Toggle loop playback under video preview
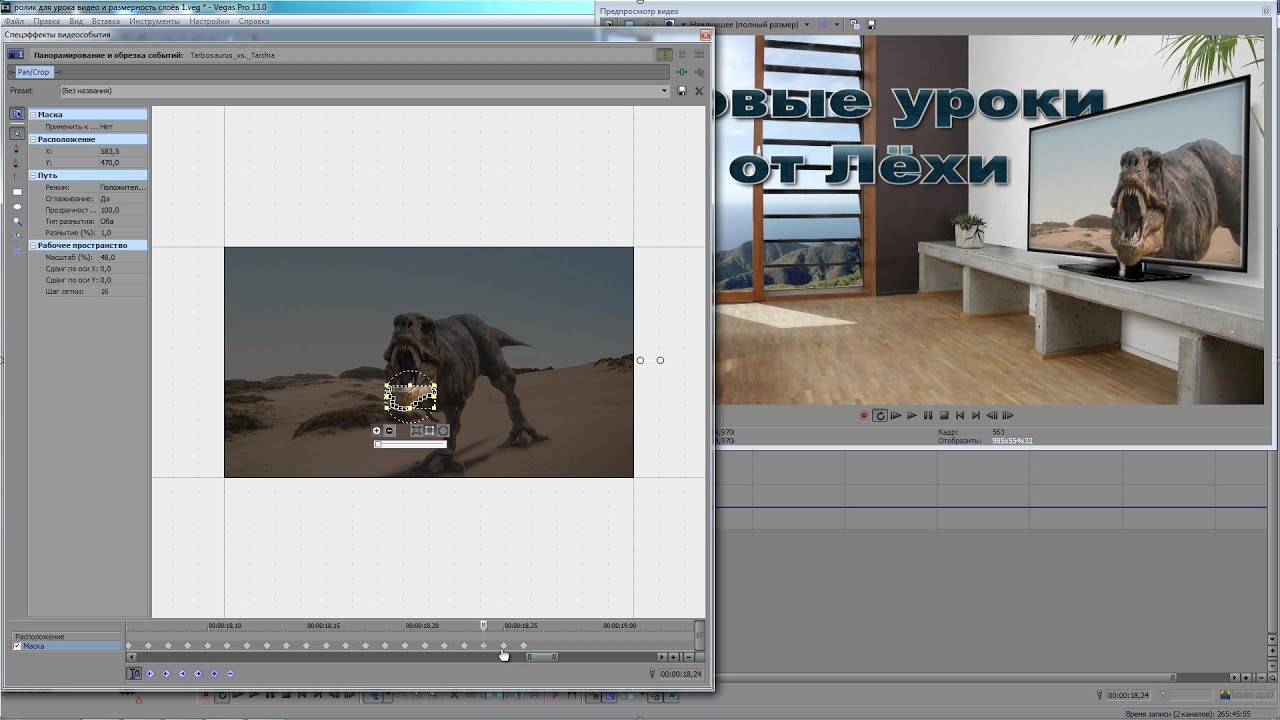 (x=880, y=415)
